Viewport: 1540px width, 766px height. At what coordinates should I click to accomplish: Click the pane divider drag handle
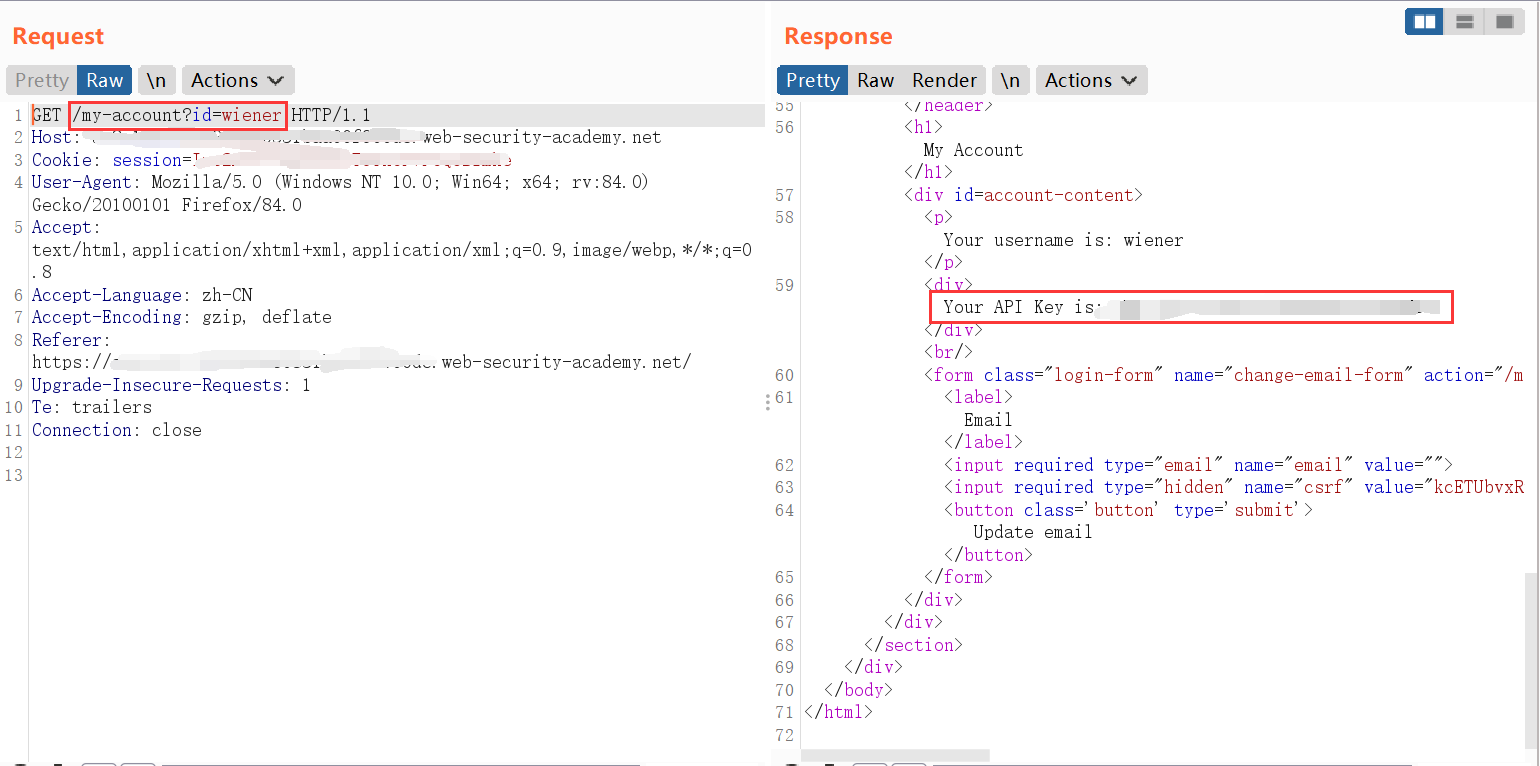coord(768,402)
